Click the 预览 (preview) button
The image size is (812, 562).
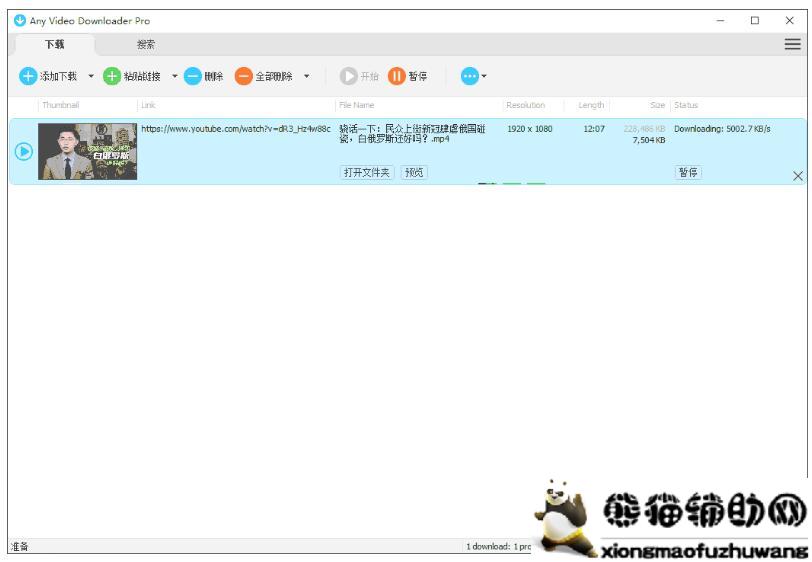click(x=414, y=172)
